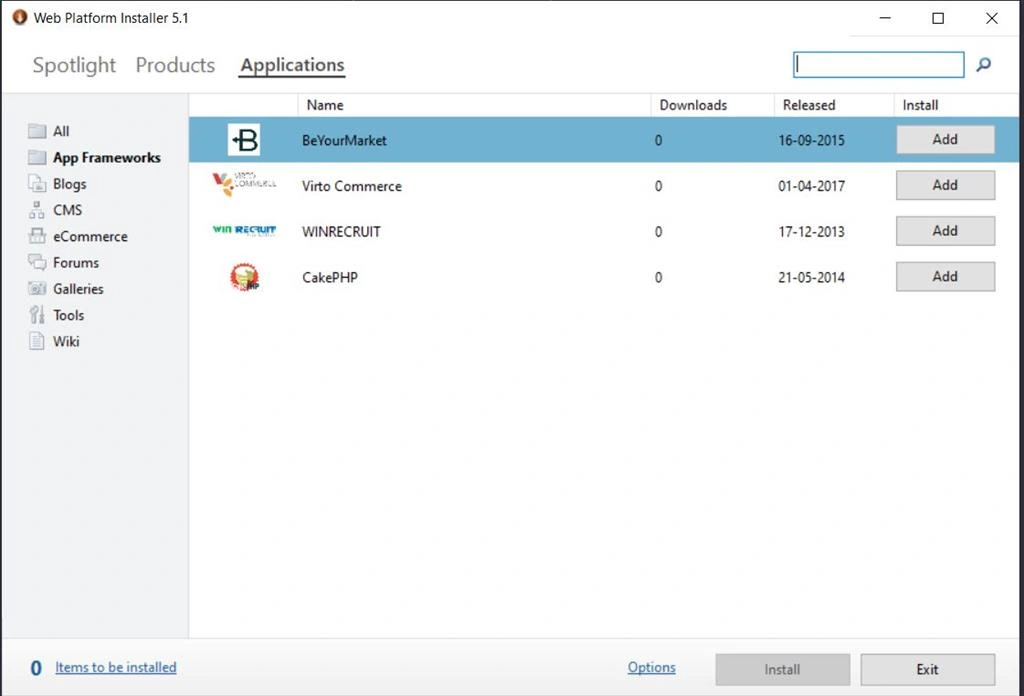
Task: Sort the list by Released column
Action: pyautogui.click(x=808, y=105)
